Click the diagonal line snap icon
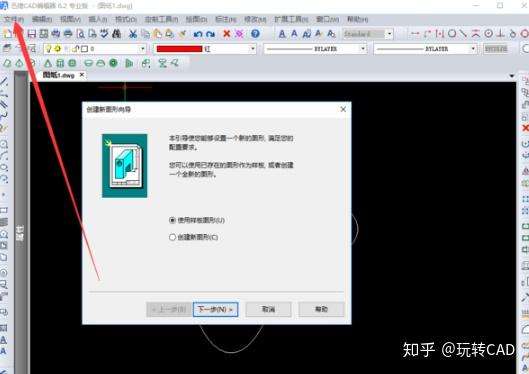 click(x=464, y=33)
